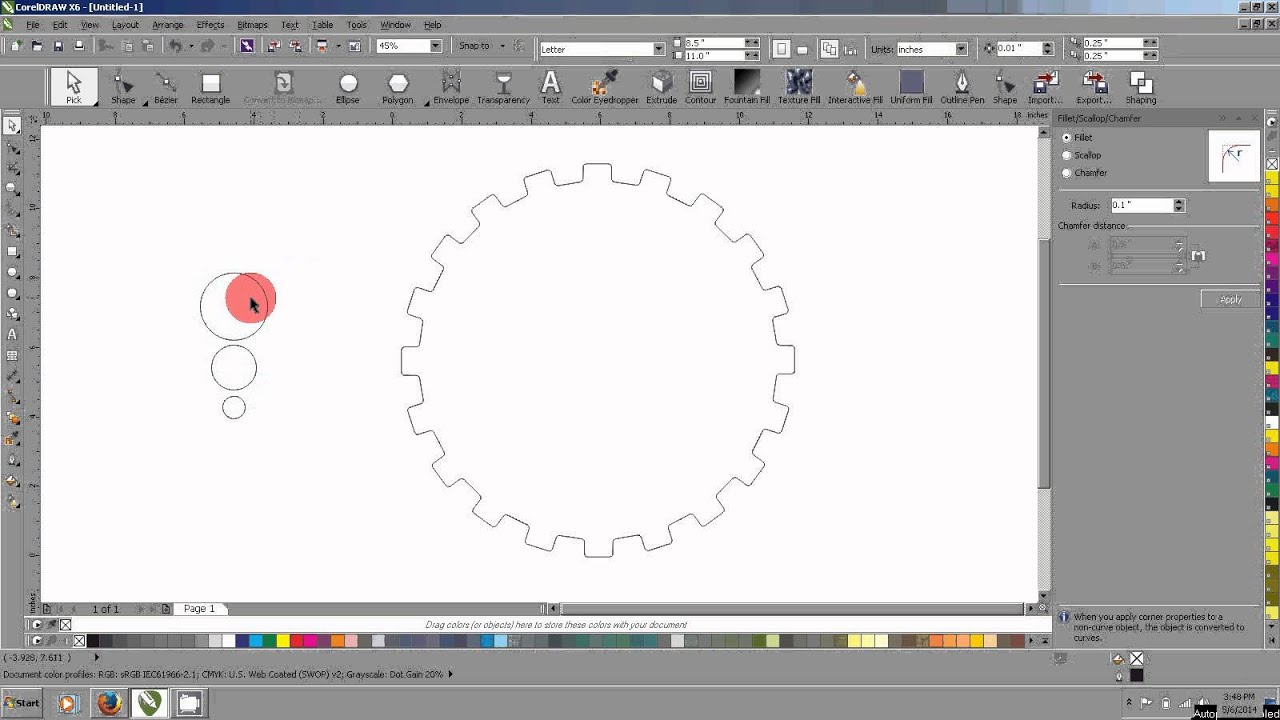1280x720 pixels.
Task: Open Firefox from the taskbar
Action: coord(108,703)
